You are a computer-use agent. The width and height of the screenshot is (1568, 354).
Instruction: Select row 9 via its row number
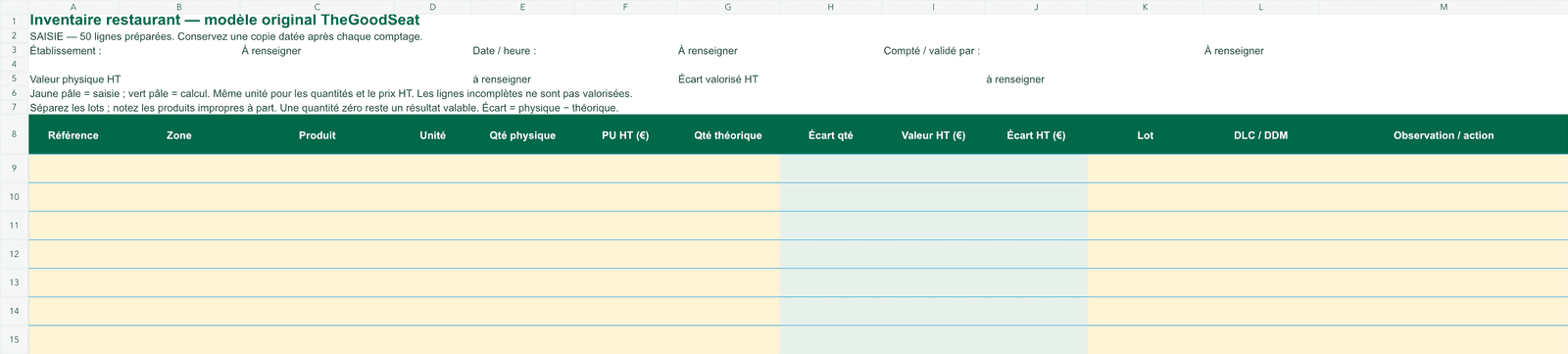14,169
